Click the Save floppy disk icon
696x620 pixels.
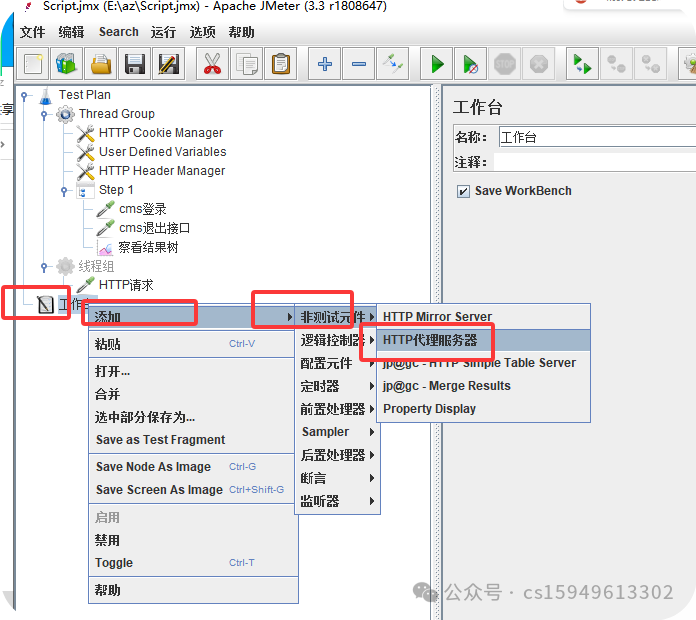(134, 64)
